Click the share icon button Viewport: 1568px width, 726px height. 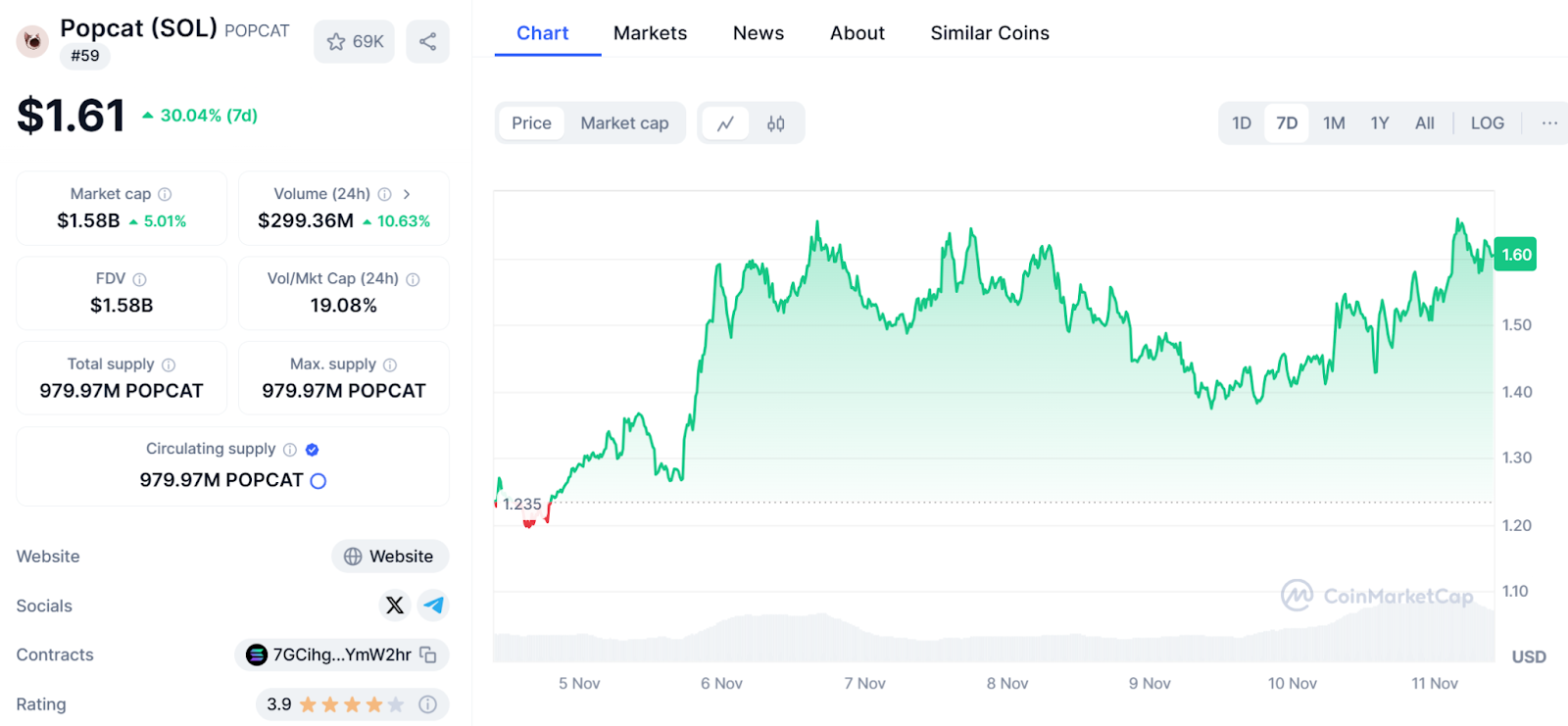427,41
